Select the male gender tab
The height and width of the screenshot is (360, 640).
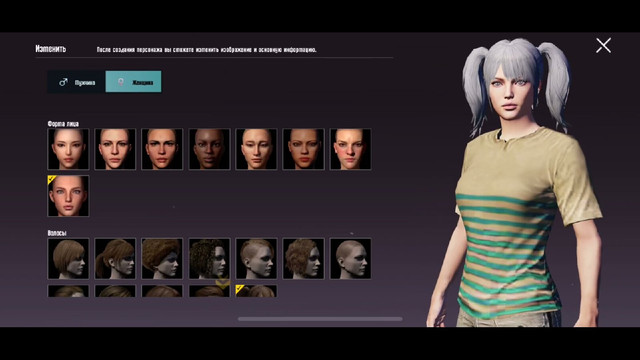[x=76, y=82]
